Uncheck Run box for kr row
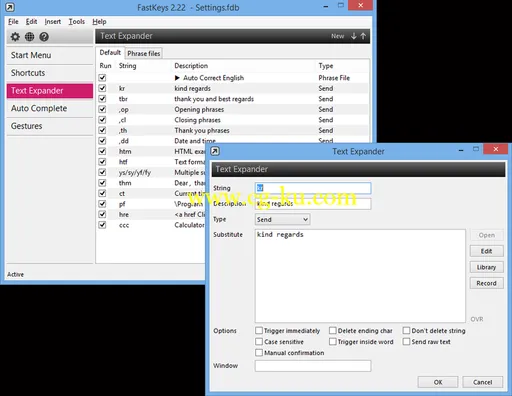The width and height of the screenshot is (512, 396). [102, 88]
